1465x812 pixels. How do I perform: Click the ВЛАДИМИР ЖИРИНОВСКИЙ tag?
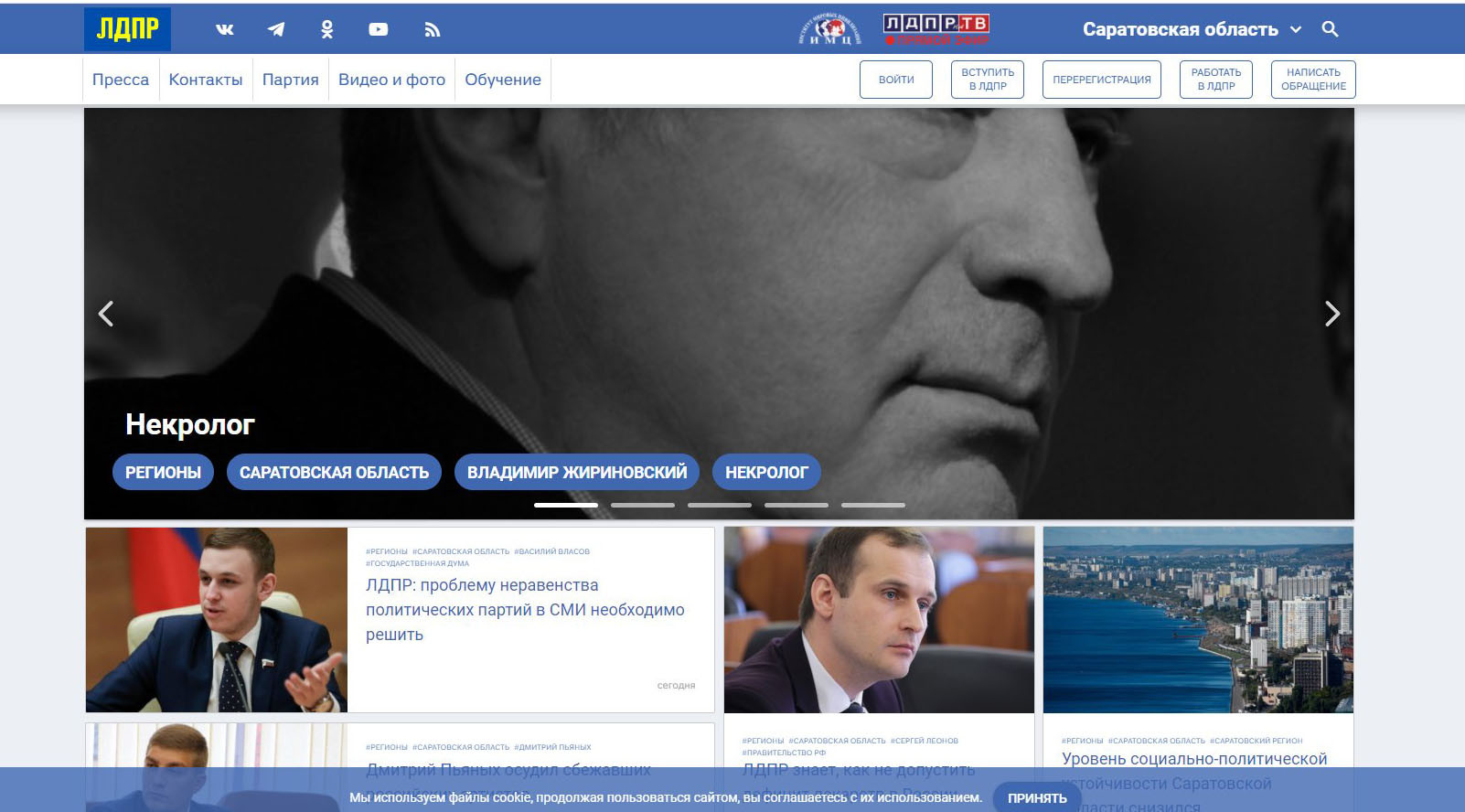coord(577,472)
